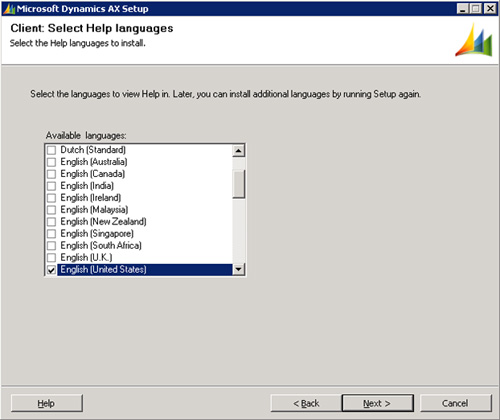This screenshot has width=500, height=420.
Task: Click the Microsoft Dynamics logo in header
Action: click(x=474, y=40)
